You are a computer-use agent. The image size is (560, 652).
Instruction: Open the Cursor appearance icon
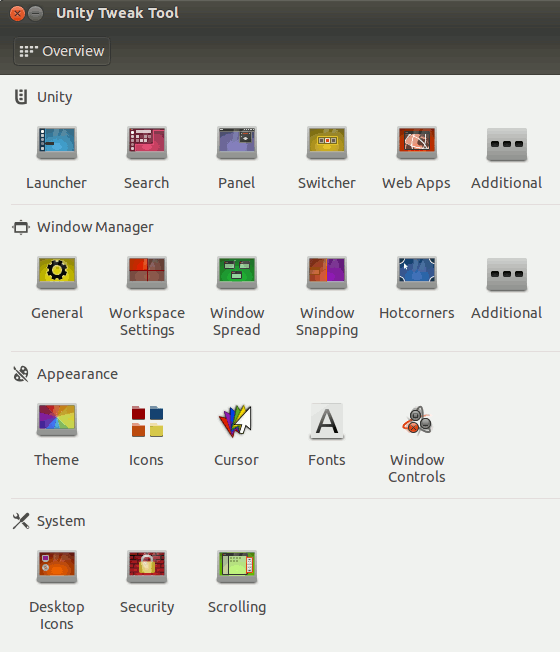tap(236, 421)
